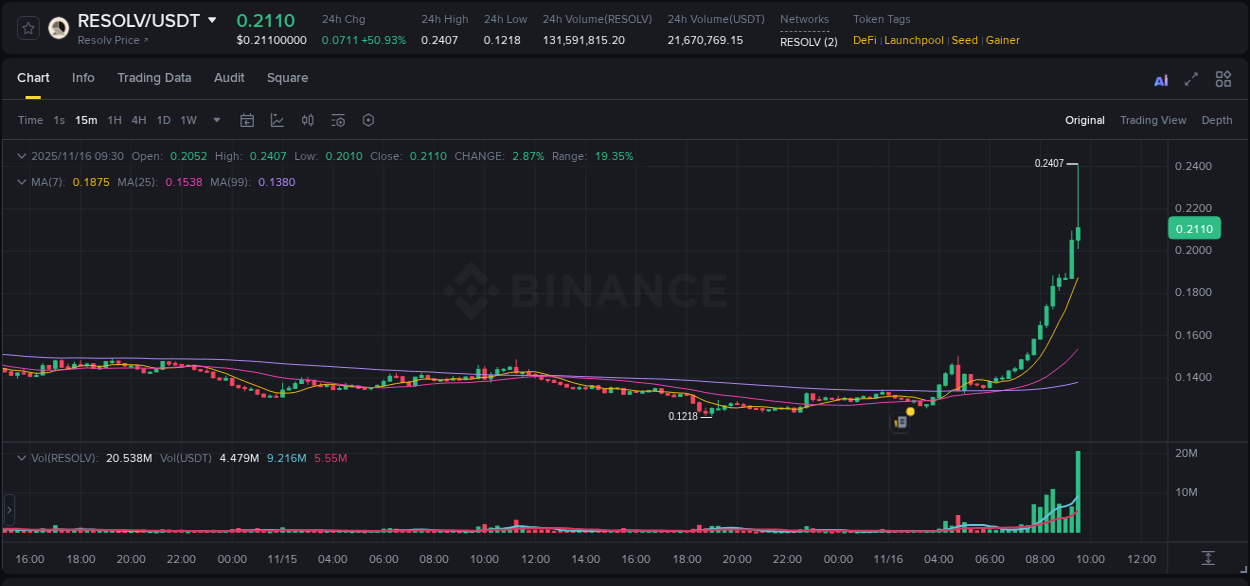Add RESOLV/USDT to favorites via star icon

point(27,27)
